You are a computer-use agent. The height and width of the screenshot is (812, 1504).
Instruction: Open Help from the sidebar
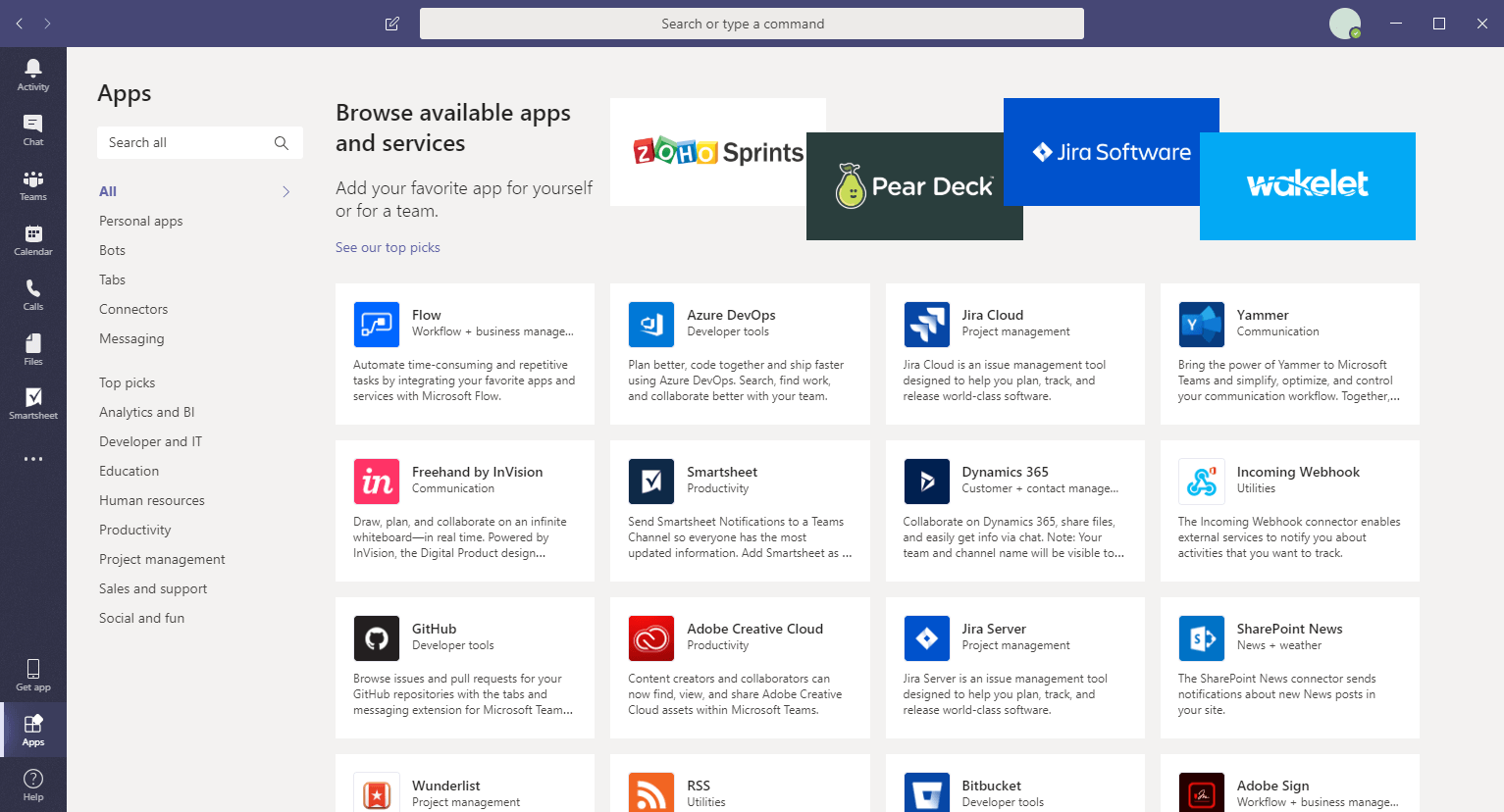click(x=32, y=783)
